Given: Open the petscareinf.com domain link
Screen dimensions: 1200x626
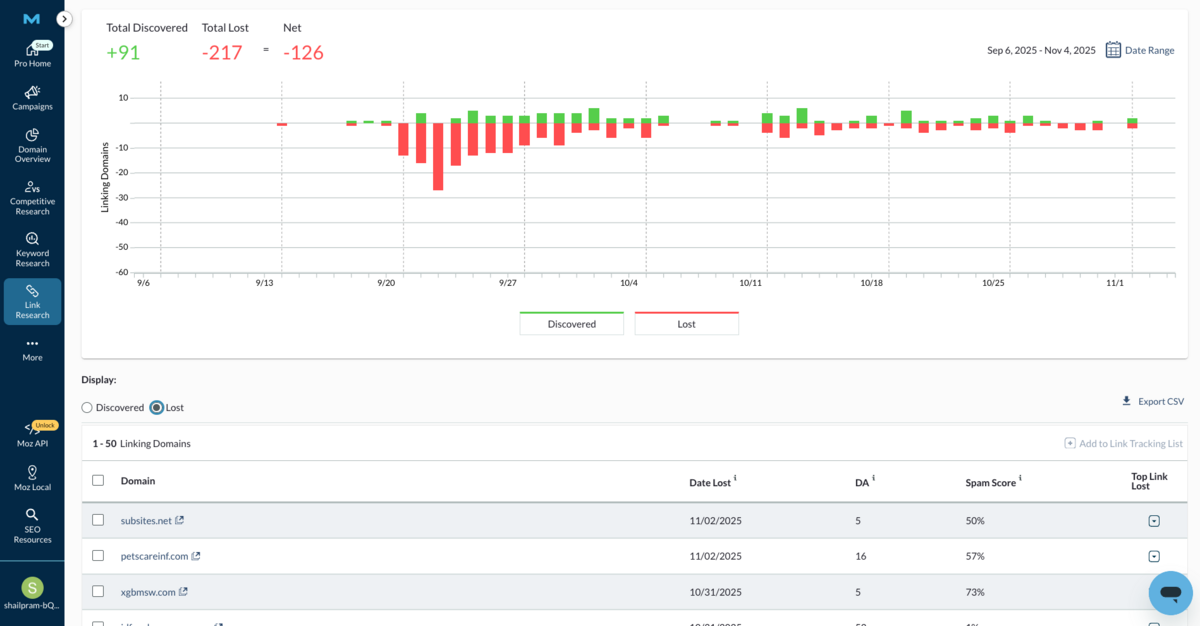Looking at the screenshot, I should click(154, 556).
